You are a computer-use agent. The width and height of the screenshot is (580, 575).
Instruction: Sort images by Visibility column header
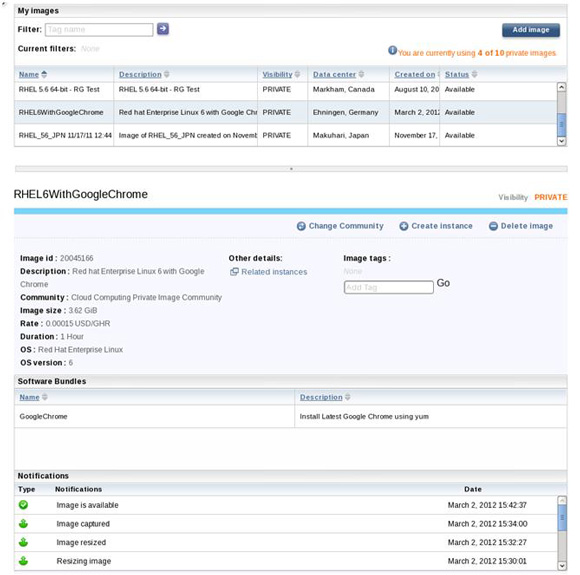pyautogui.click(x=277, y=74)
